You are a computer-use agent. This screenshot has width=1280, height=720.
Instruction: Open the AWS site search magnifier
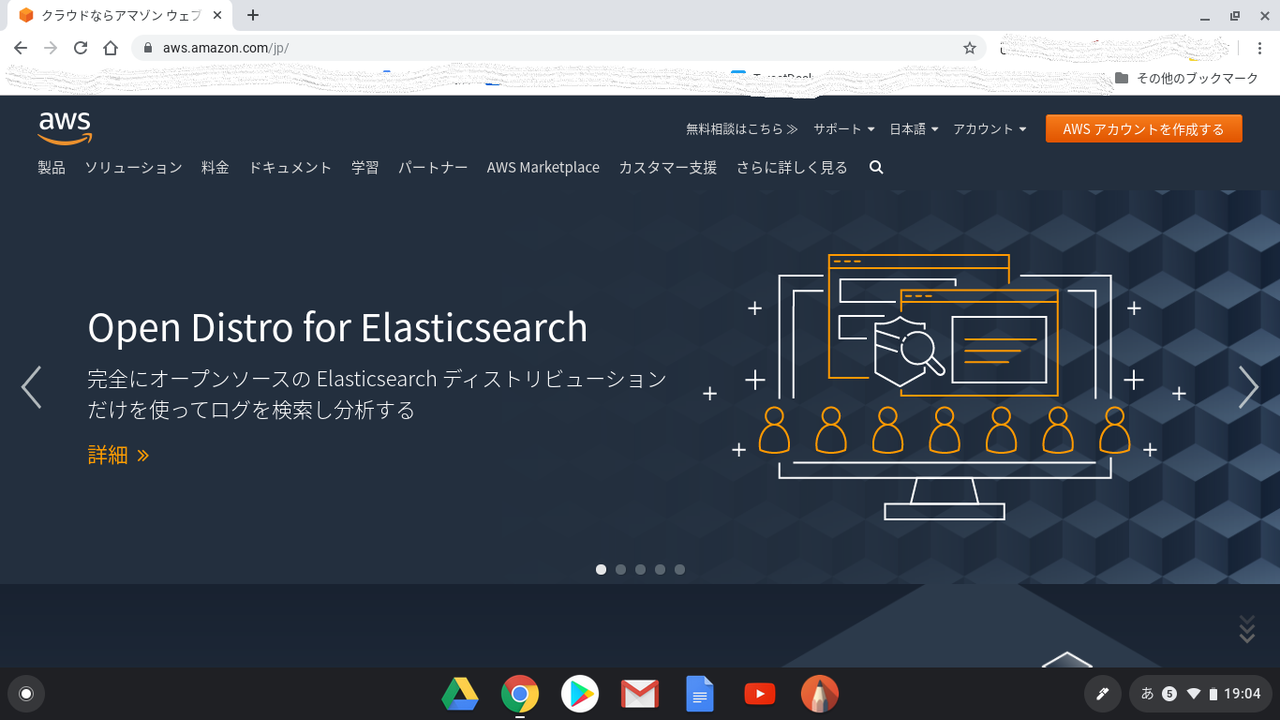[876, 168]
